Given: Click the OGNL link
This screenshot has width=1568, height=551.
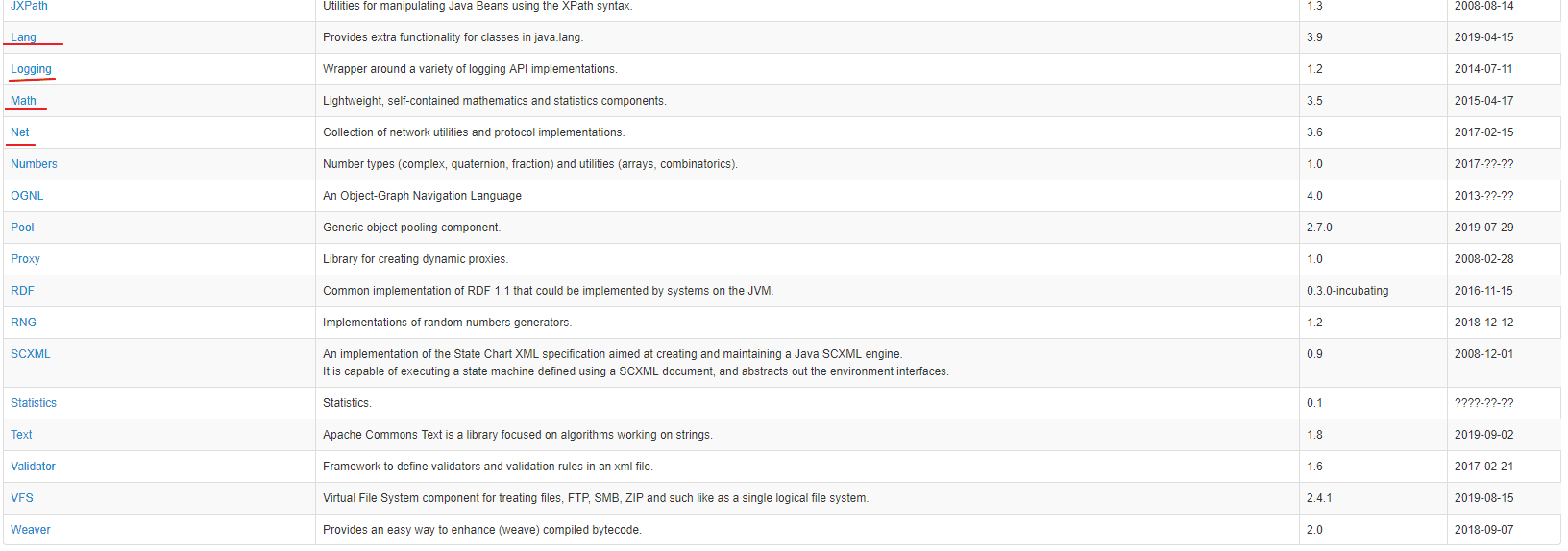Looking at the screenshot, I should (27, 196).
